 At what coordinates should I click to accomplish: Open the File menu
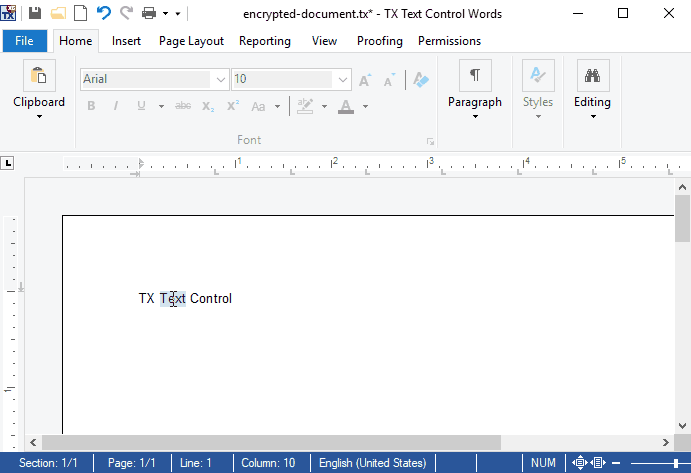click(24, 41)
